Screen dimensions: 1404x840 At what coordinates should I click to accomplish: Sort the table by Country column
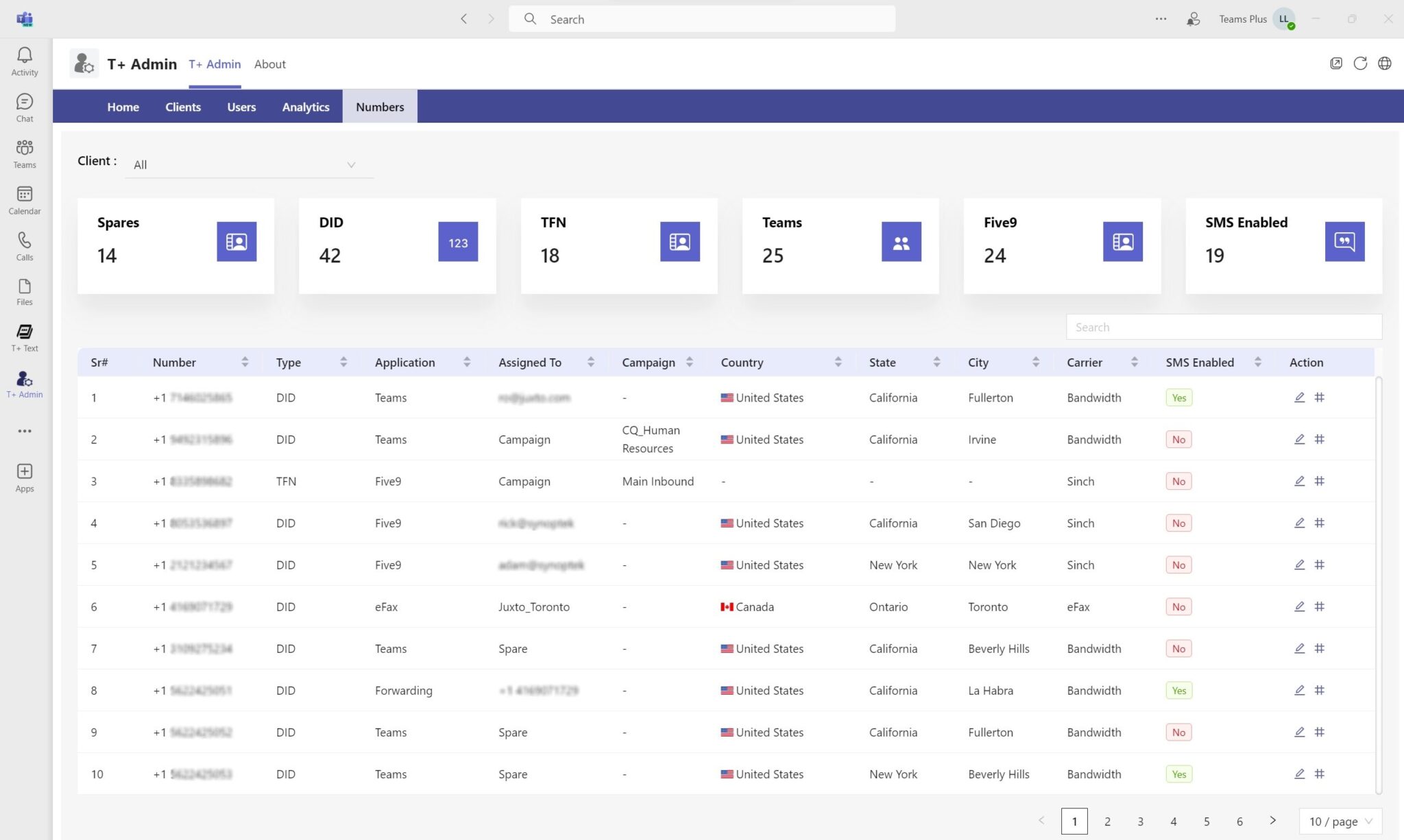point(839,362)
